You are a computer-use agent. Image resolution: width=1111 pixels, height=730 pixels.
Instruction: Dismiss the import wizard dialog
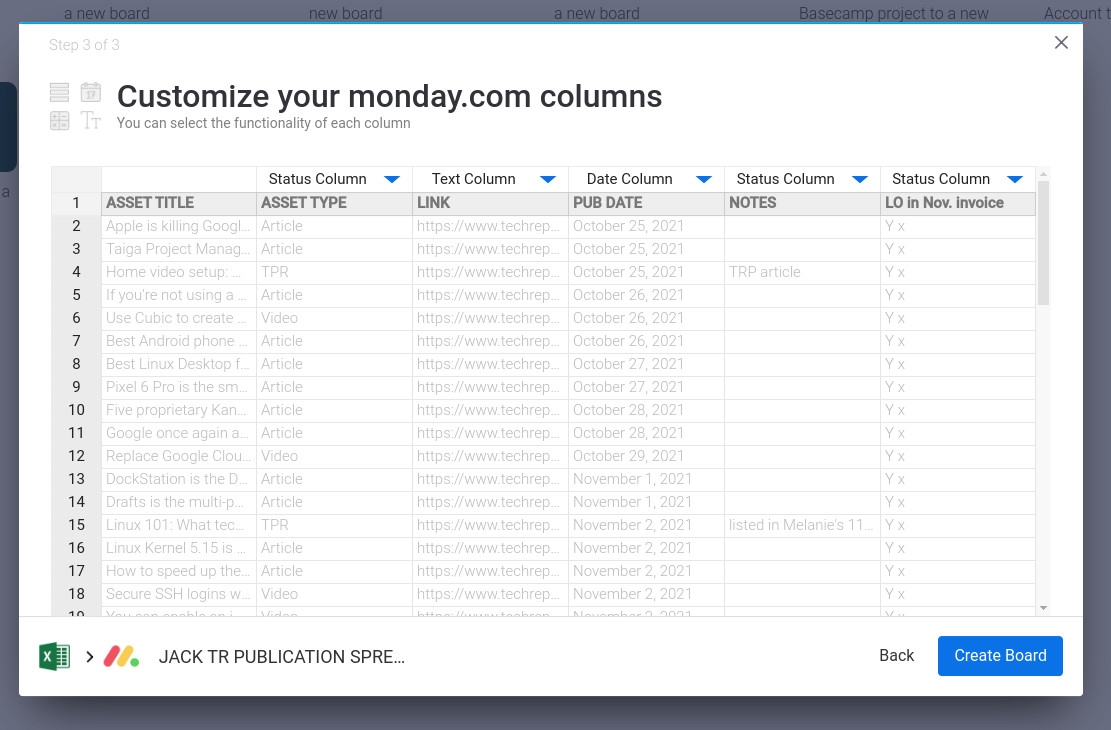point(1061,42)
